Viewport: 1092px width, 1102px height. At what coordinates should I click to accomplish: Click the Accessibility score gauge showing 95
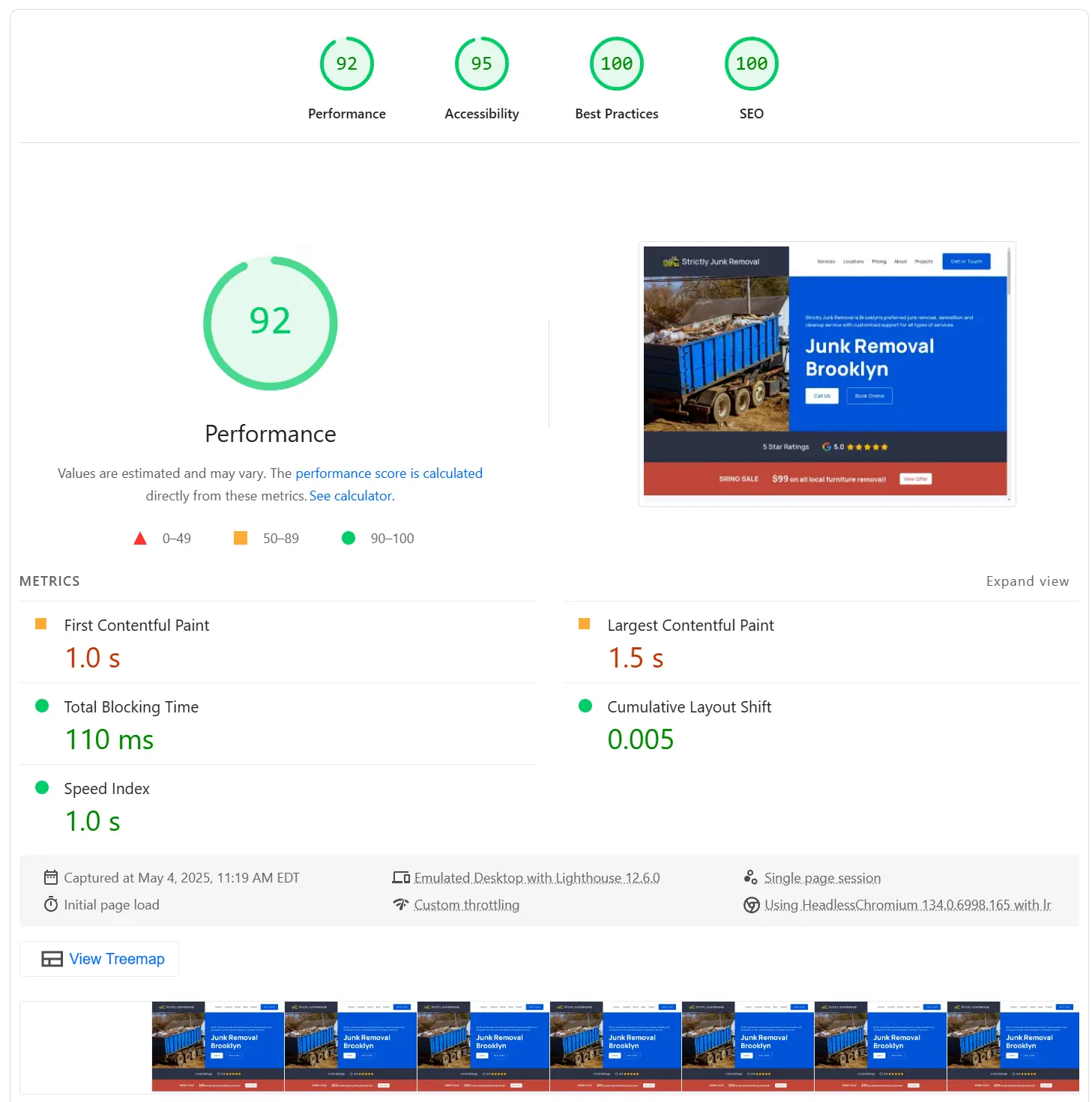481,64
